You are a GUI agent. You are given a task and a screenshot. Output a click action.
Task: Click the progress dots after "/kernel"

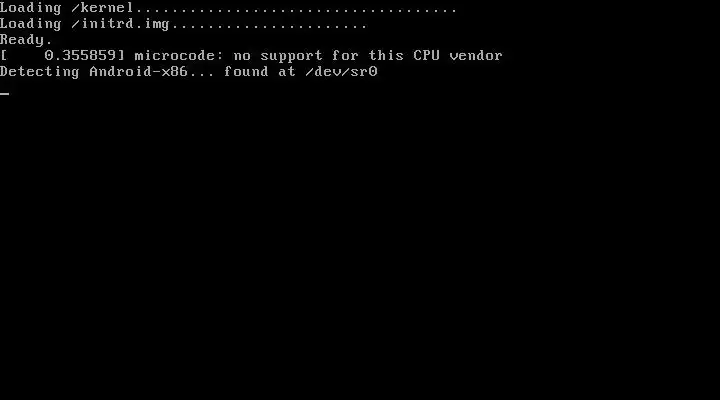(296, 11)
